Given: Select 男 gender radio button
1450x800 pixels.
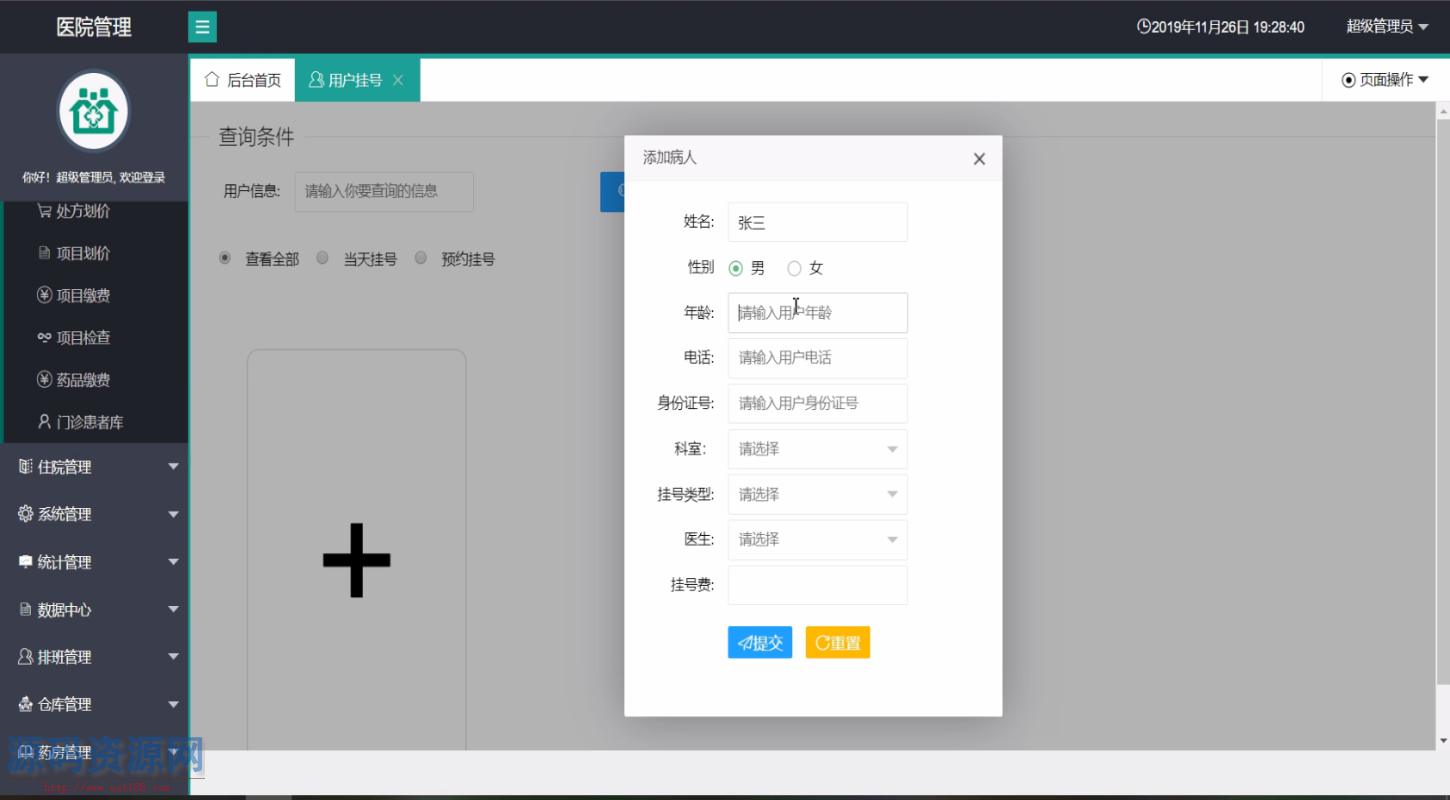Looking at the screenshot, I should coord(736,268).
